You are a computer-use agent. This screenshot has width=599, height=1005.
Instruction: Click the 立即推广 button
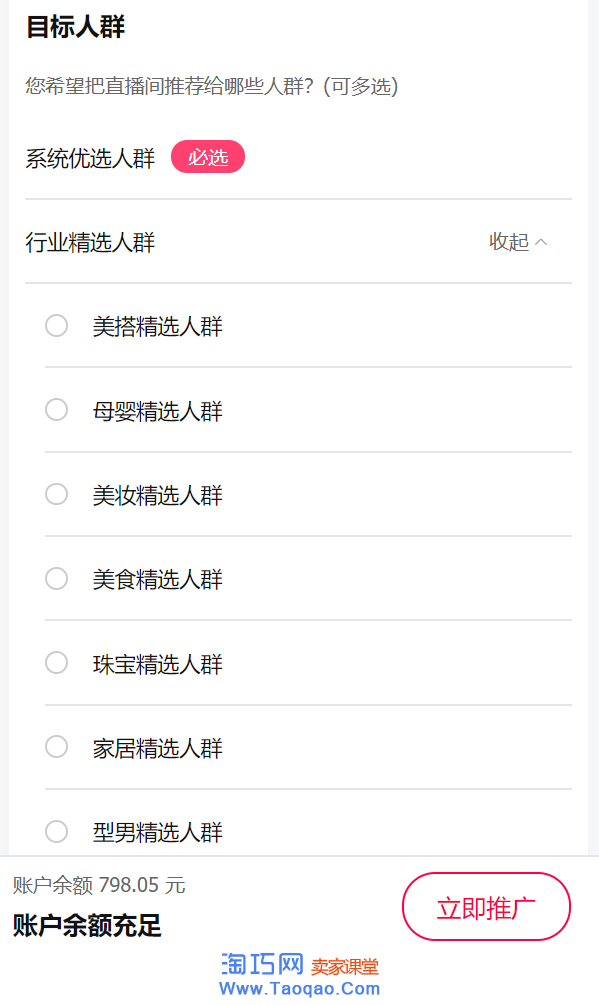[x=486, y=907]
